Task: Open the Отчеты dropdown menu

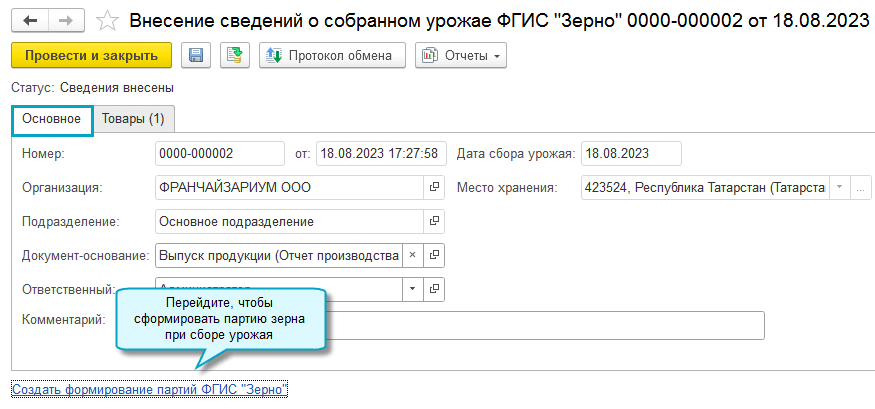Action: pyautogui.click(x=461, y=56)
